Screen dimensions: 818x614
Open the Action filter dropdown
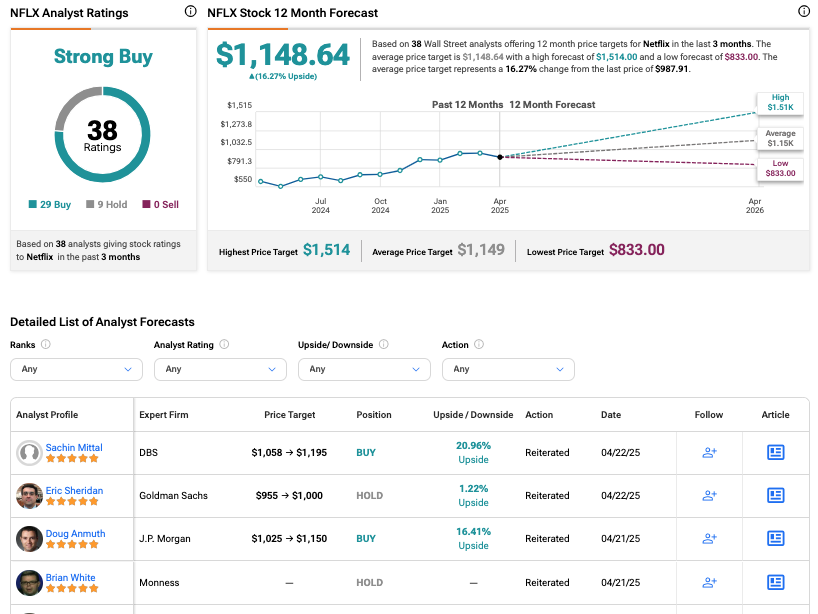tap(508, 369)
